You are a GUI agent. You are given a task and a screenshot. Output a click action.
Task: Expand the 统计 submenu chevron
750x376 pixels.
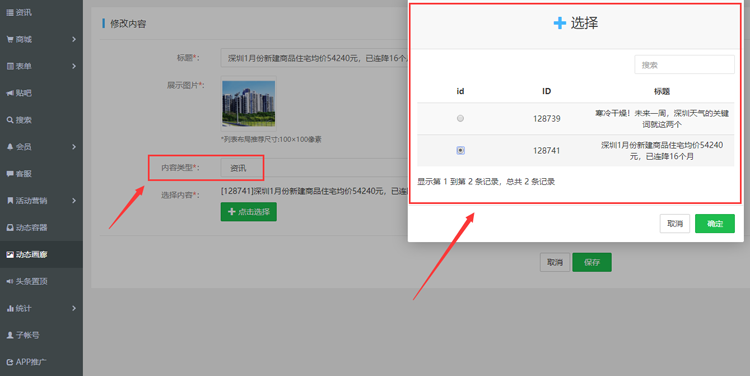tap(74, 308)
